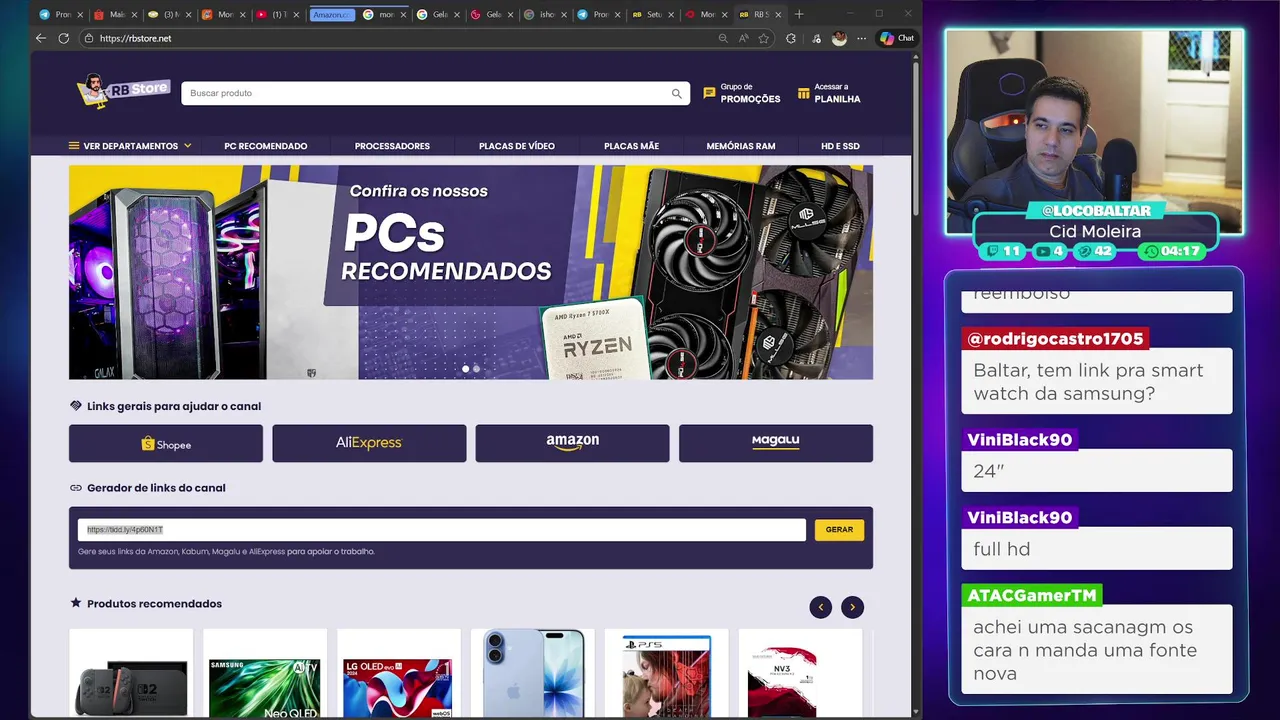Image resolution: width=1280 pixels, height=720 pixels.
Task: Open the Amazon link button
Action: tap(572, 443)
